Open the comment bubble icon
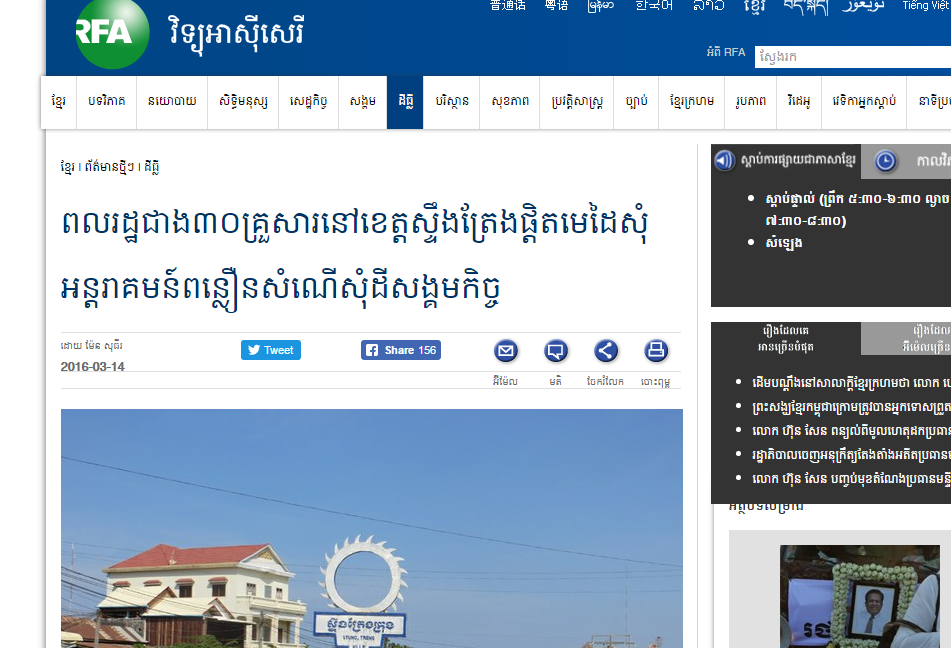The height and width of the screenshot is (648, 951). click(556, 351)
